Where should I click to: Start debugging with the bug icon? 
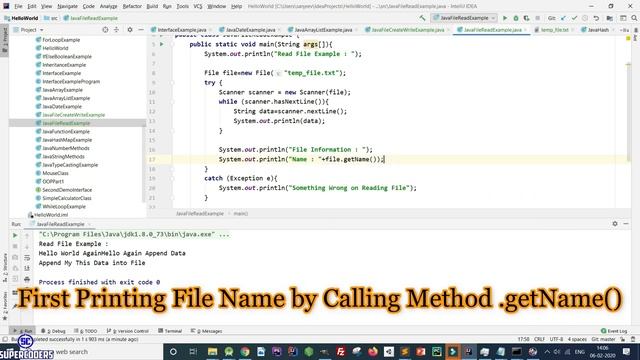point(516,18)
